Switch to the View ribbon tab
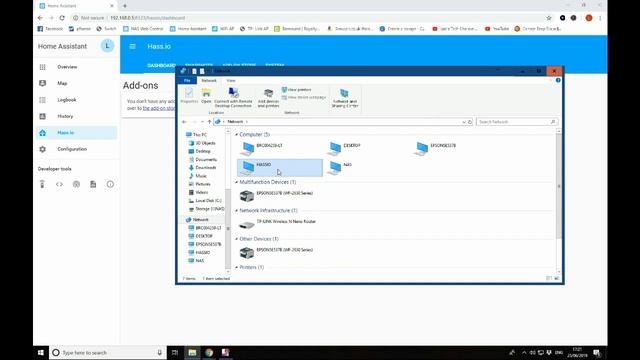This screenshot has height=360, width=640. tap(231, 80)
